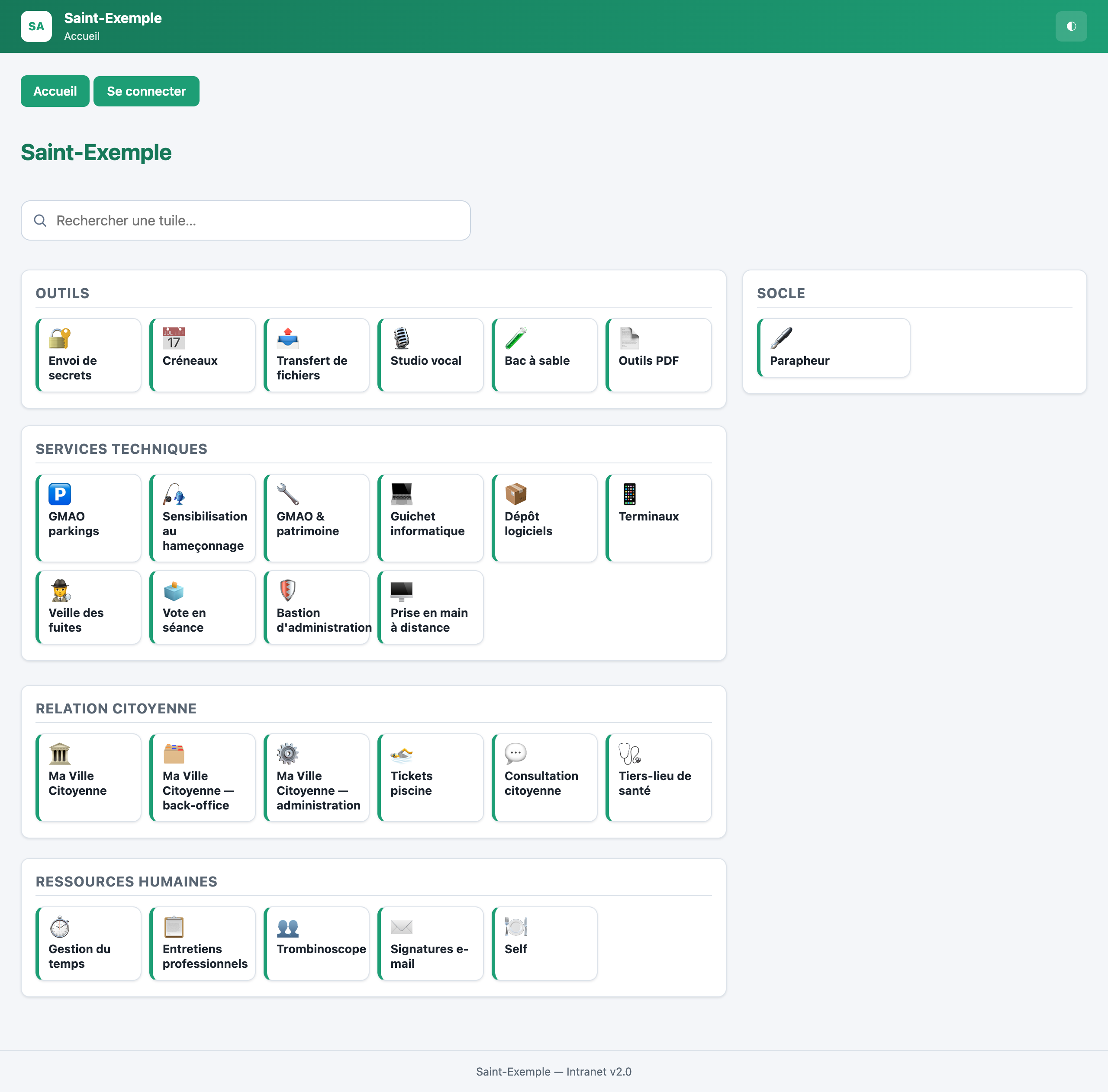
Task: Click the Se connecter button
Action: (146, 91)
